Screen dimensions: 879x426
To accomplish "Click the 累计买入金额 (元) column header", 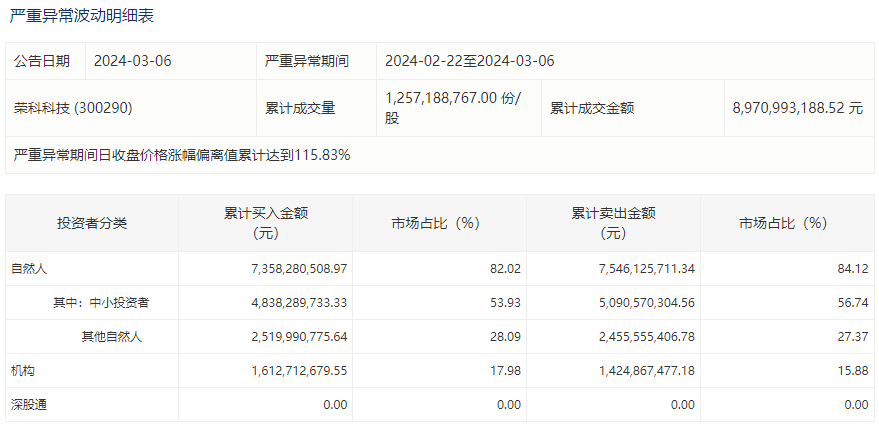I will 266,224.
